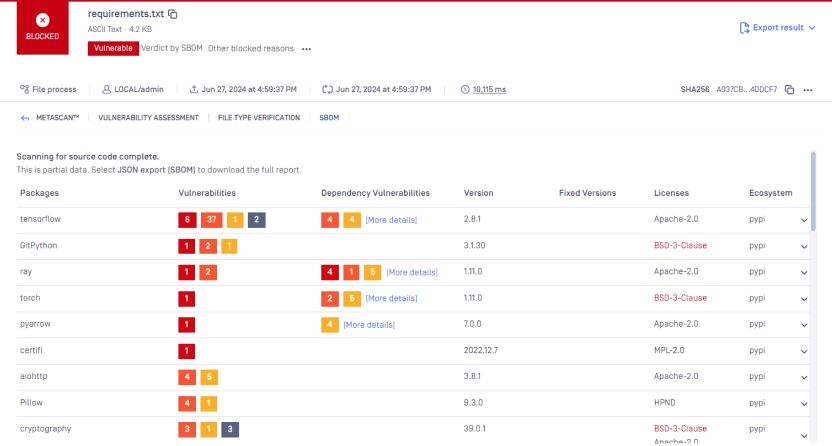The height and width of the screenshot is (446, 832).
Task: Click aiohttp orange badge showing 4
Action: (187, 377)
